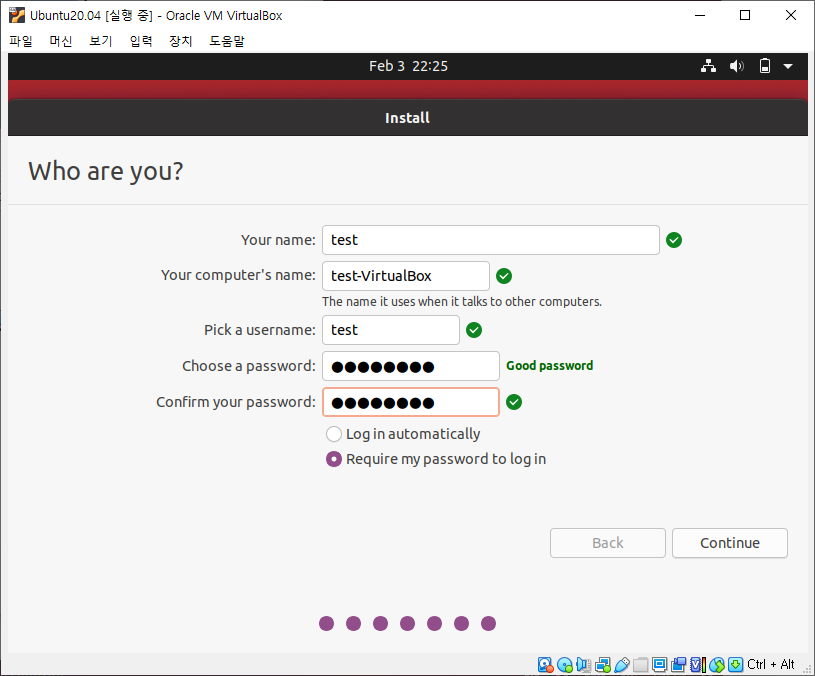Screen dimensions: 815x676
Task: Click the Install title text
Action: click(408, 118)
